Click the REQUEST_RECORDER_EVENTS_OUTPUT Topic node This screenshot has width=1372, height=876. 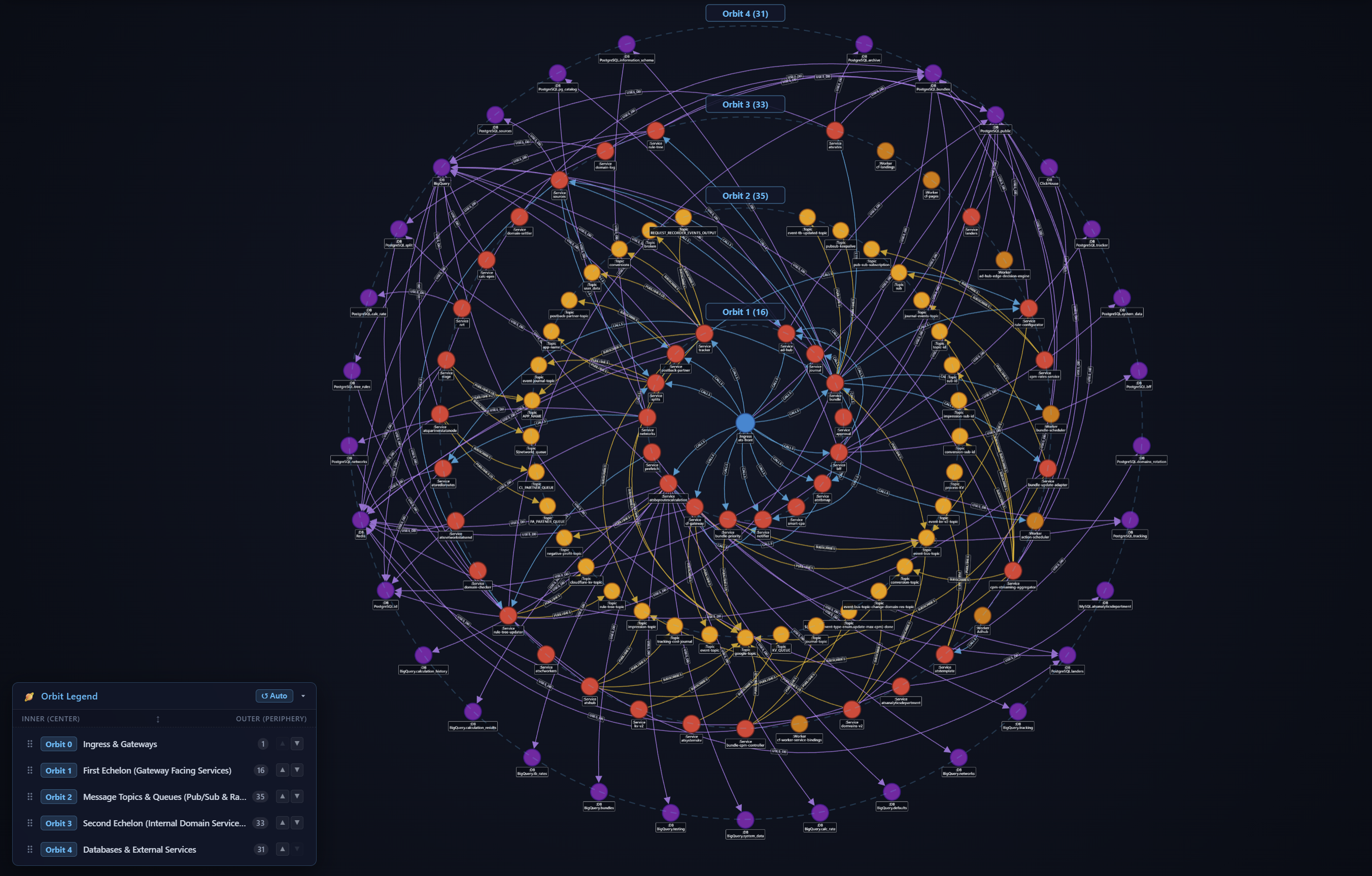[683, 217]
